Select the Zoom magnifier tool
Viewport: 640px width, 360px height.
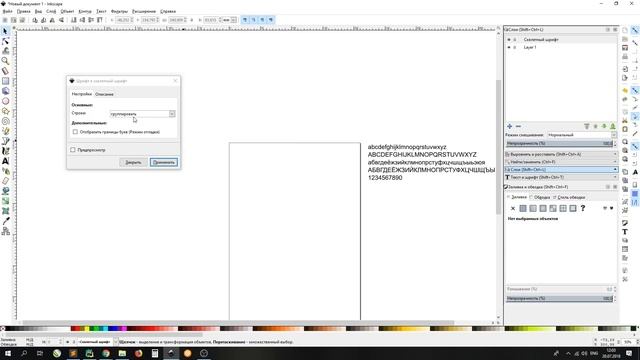5,61
